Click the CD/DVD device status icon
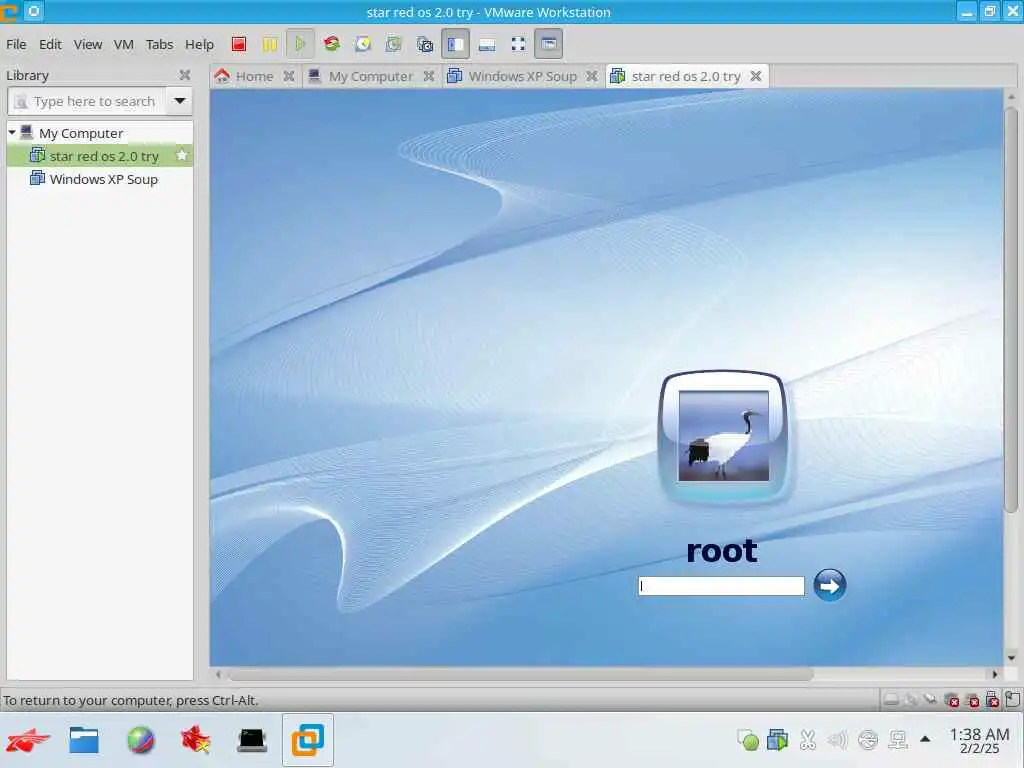The width and height of the screenshot is (1024, 768). pyautogui.click(x=911, y=700)
